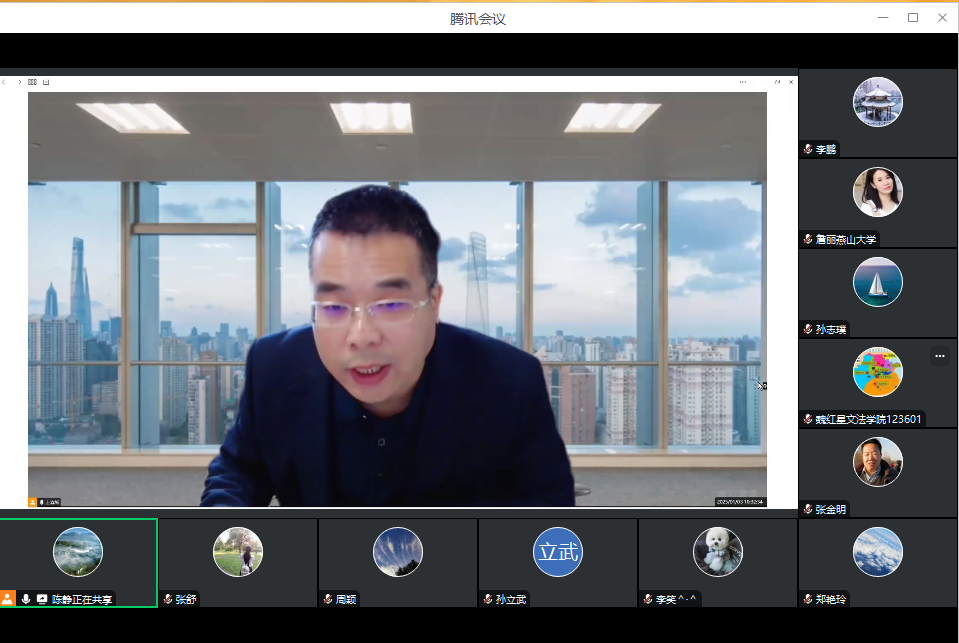Close the inner shared window

(x=791, y=82)
